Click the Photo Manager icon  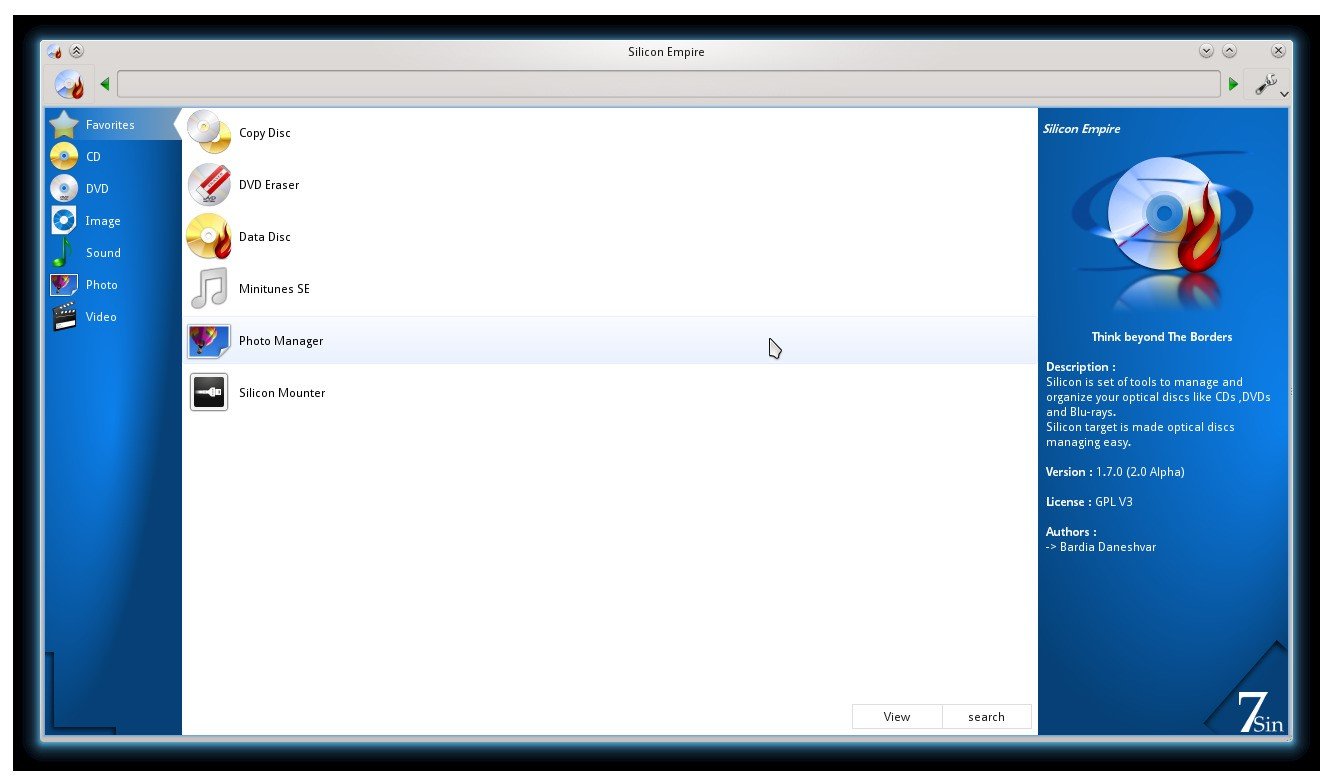[209, 341]
